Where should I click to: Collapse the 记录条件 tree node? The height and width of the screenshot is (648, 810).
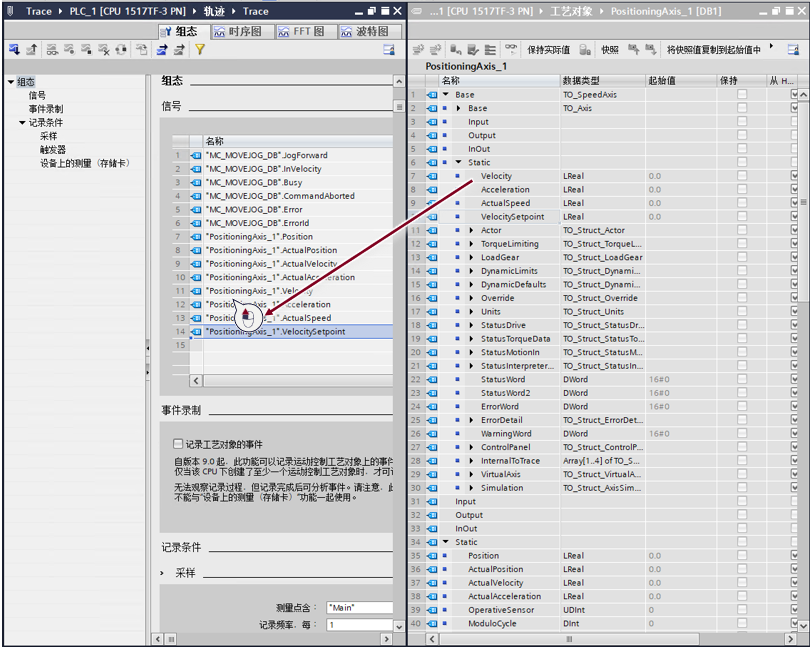(x=22, y=122)
